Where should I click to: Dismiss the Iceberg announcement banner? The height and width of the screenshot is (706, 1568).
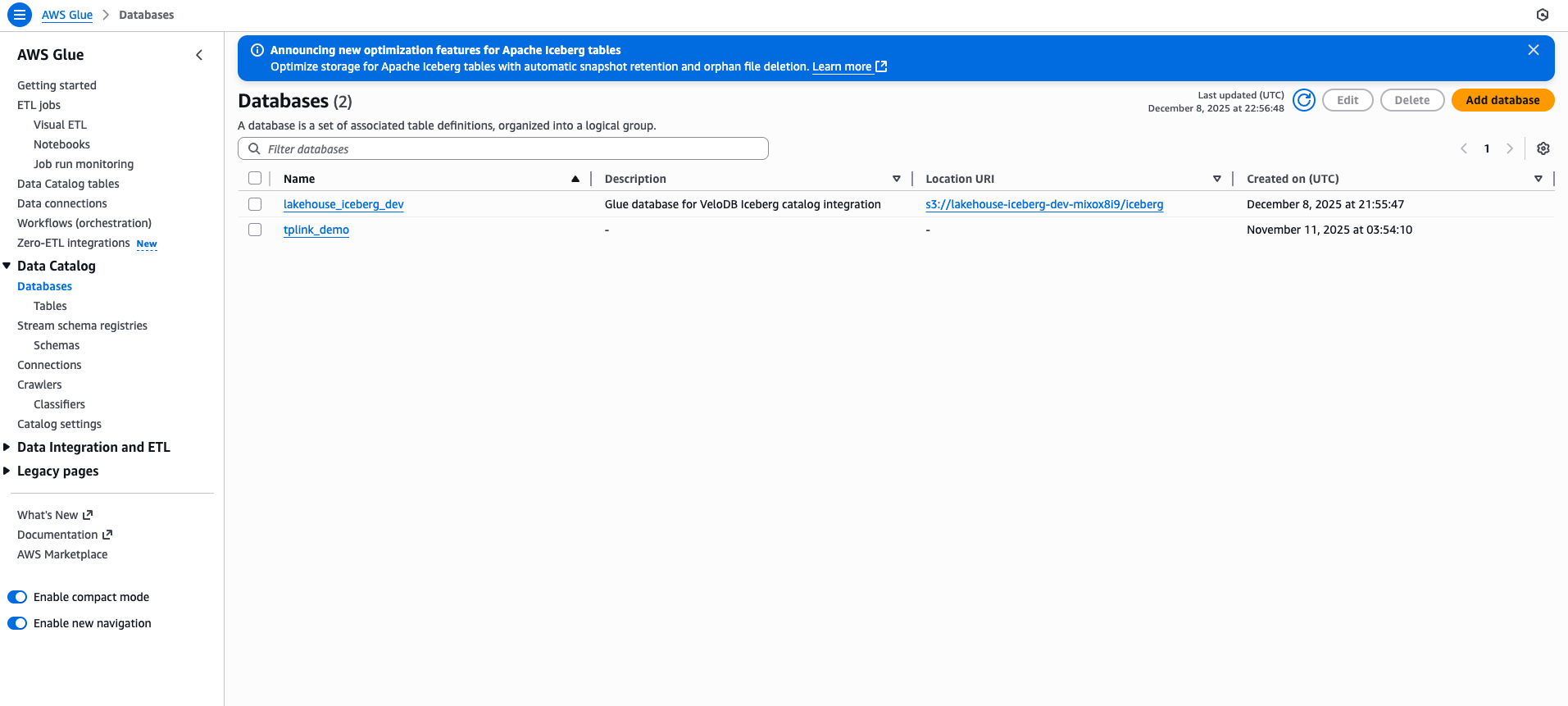[1534, 50]
